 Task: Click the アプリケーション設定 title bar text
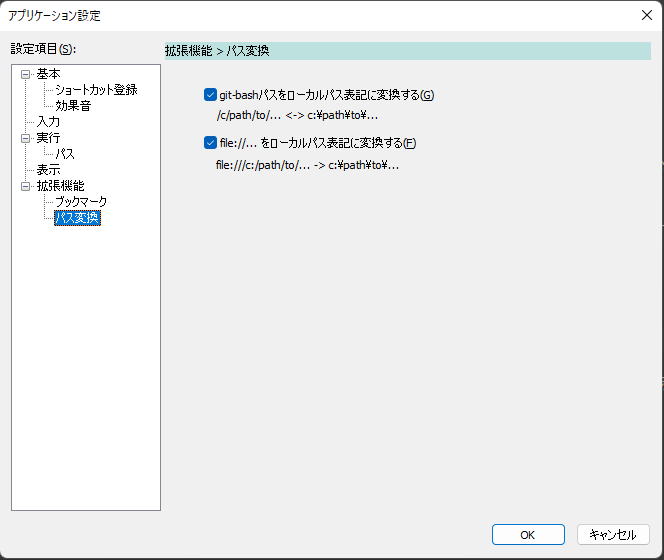tap(55, 16)
